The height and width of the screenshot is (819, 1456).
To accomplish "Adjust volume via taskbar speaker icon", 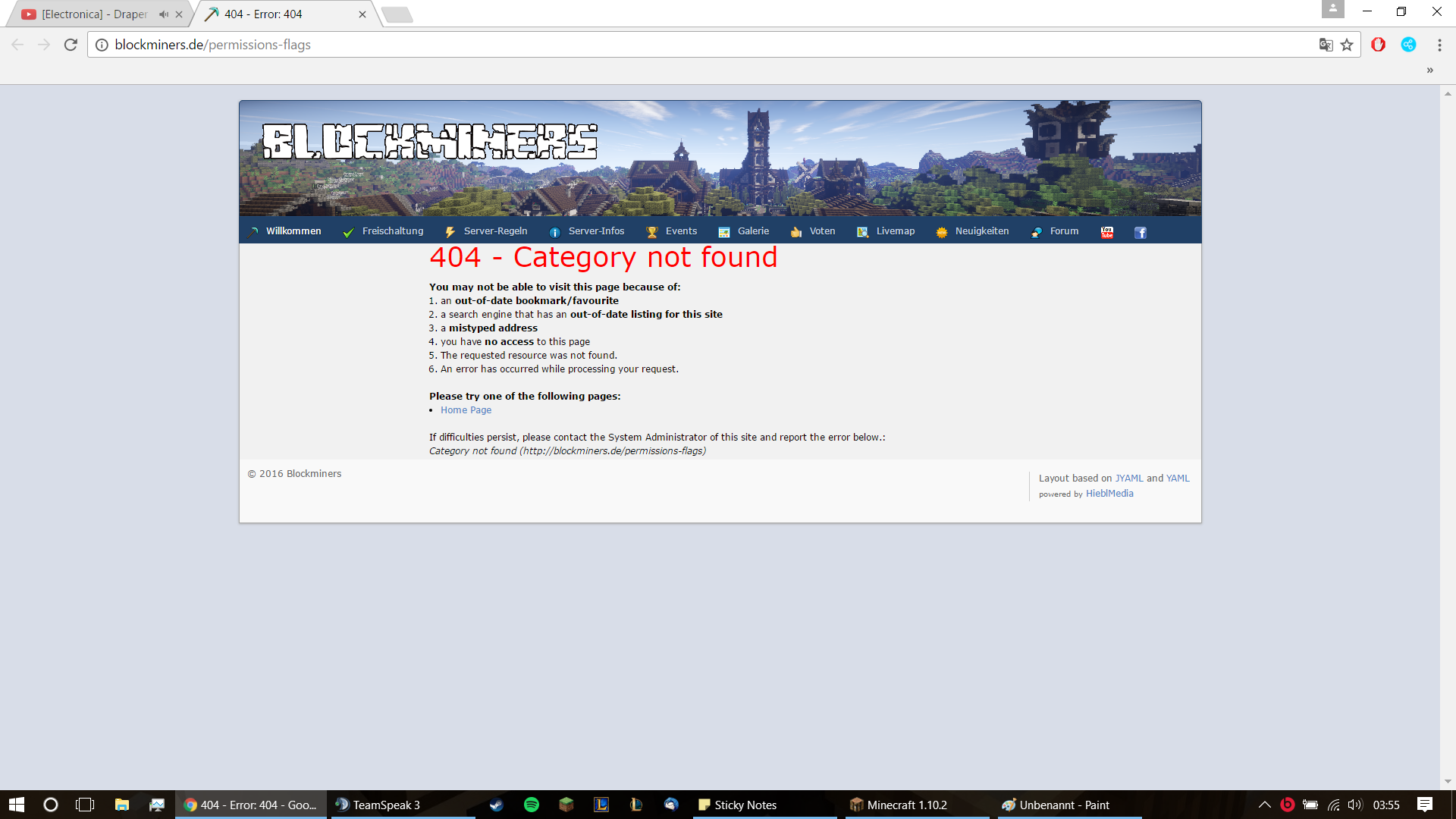I will pos(1354,805).
